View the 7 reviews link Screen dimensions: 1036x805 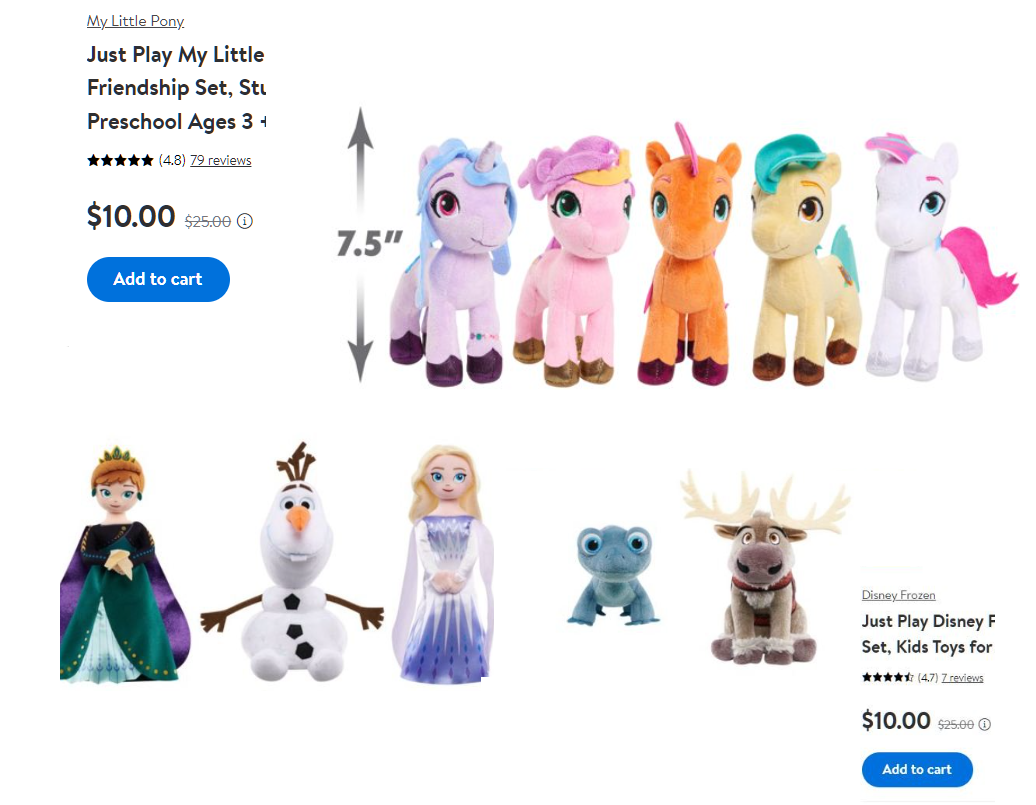pos(962,677)
